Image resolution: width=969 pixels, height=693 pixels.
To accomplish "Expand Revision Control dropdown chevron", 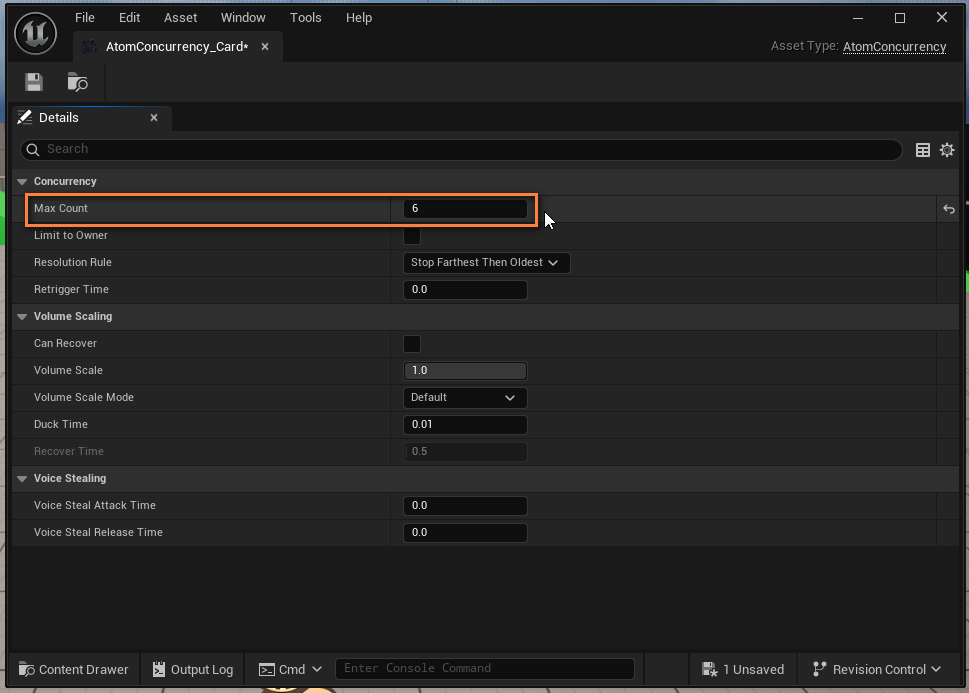I will [936, 670].
